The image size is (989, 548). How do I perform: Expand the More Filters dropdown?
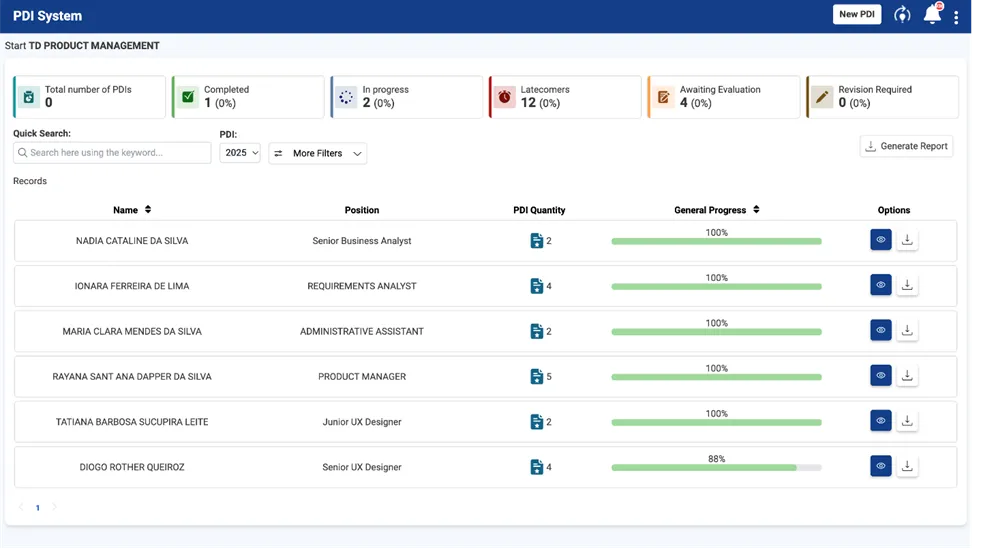(318, 153)
